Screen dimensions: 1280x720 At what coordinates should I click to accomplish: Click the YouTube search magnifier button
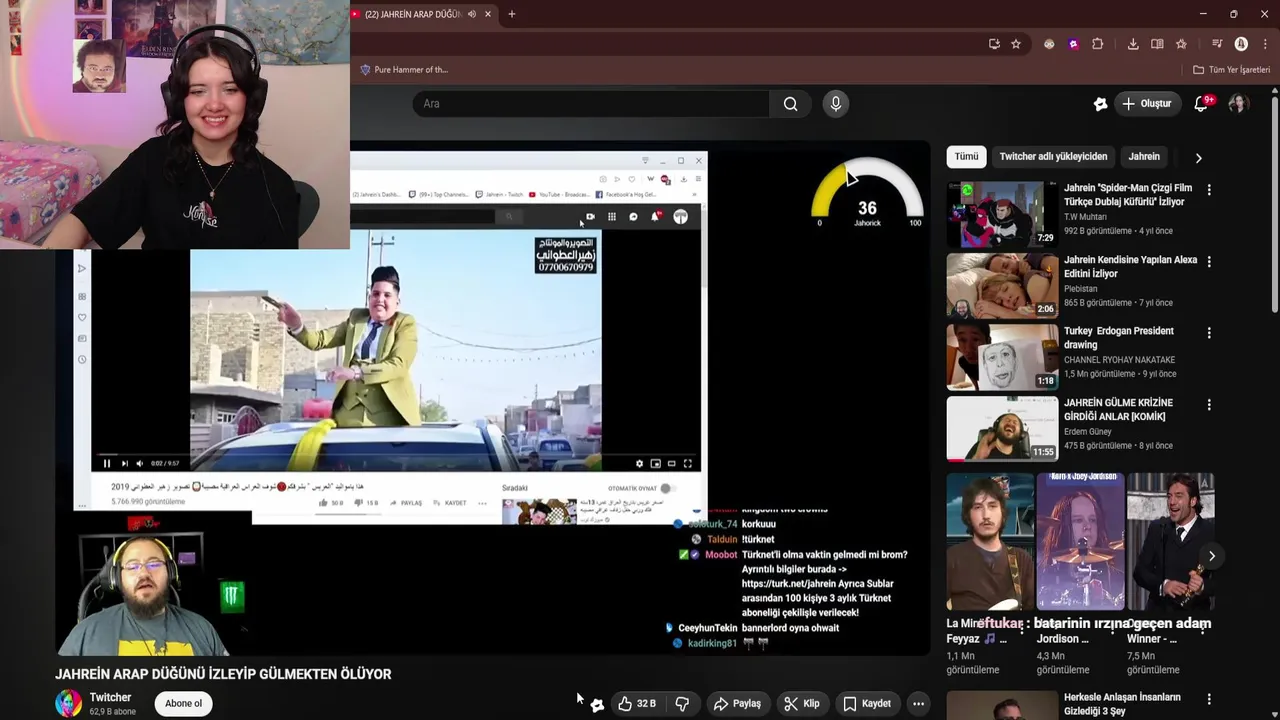[x=790, y=104]
